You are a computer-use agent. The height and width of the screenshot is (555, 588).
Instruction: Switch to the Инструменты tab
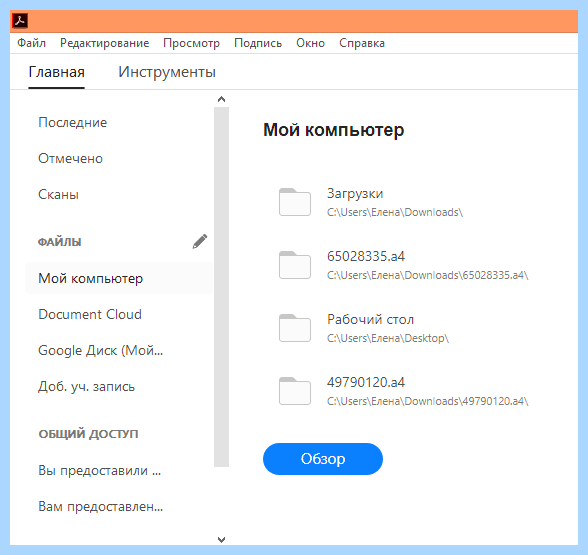(x=167, y=72)
